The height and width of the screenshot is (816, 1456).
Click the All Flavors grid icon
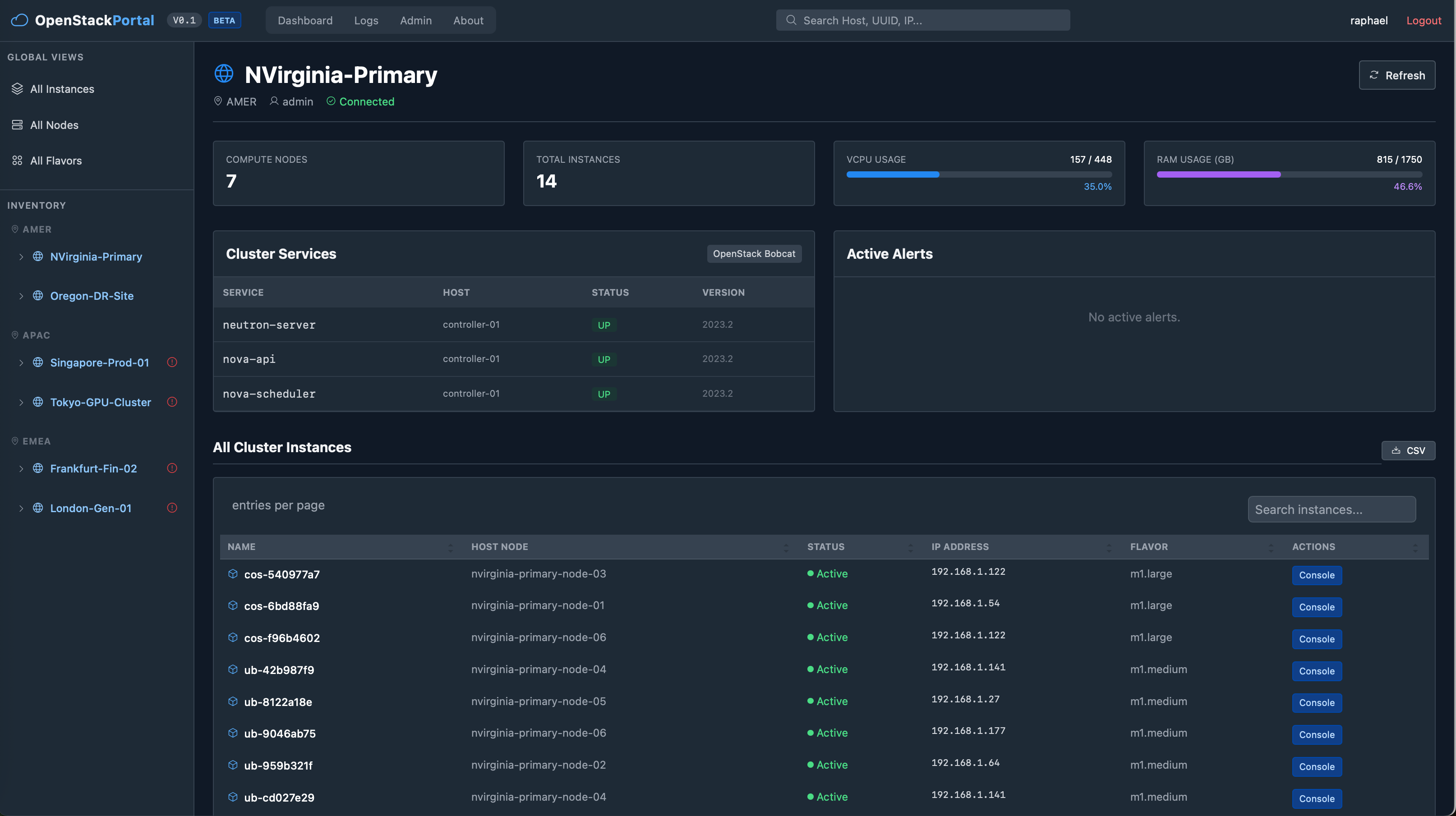point(17,160)
